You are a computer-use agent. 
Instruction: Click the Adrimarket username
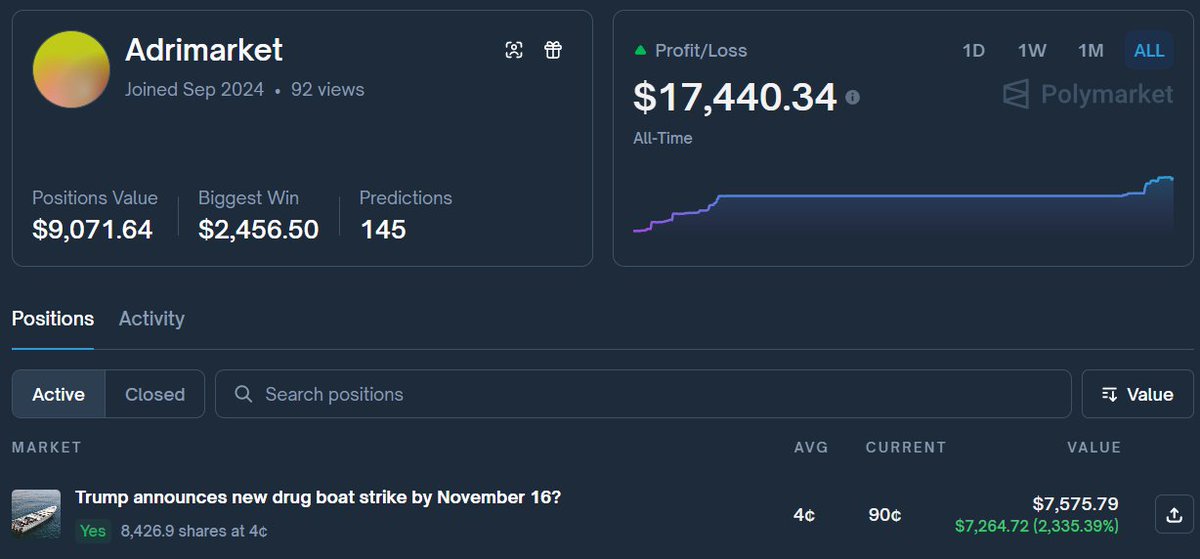click(204, 50)
